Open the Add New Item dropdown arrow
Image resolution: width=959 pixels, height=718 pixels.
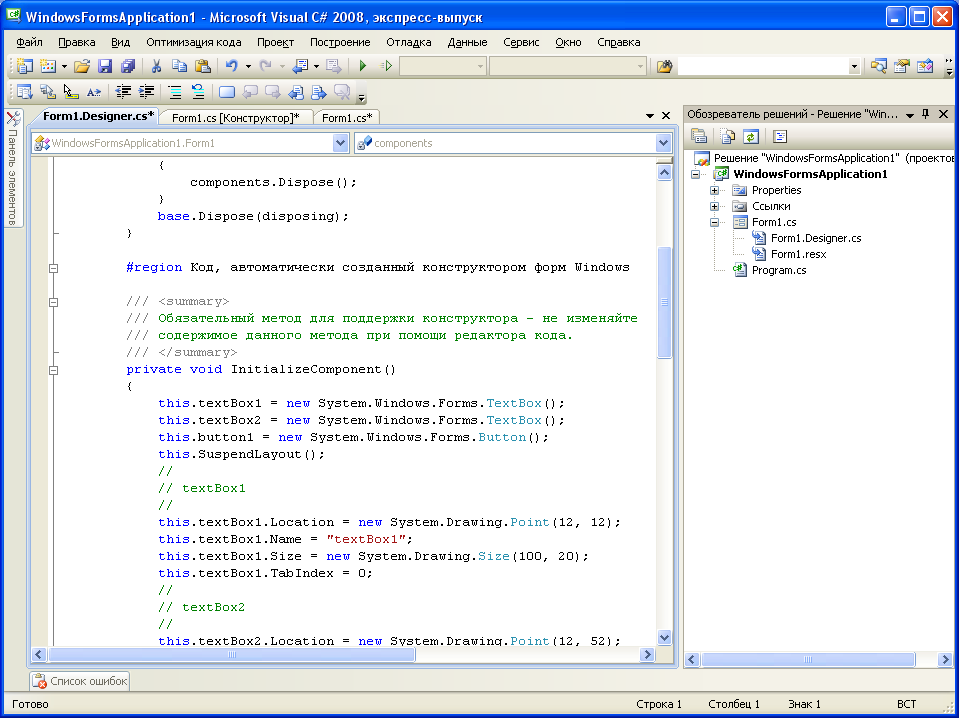coord(64,66)
